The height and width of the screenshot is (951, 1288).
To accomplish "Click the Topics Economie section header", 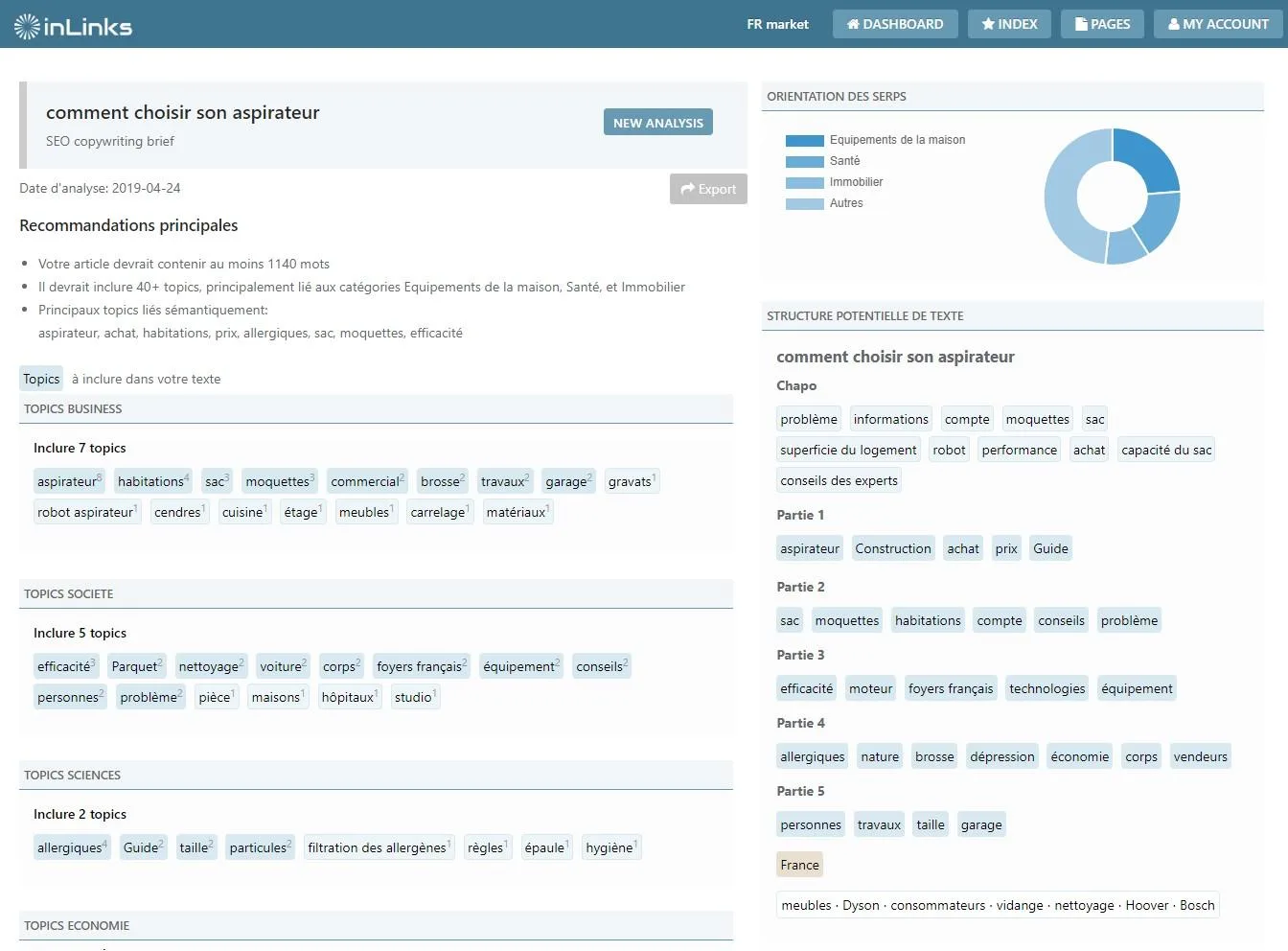I will point(376,926).
